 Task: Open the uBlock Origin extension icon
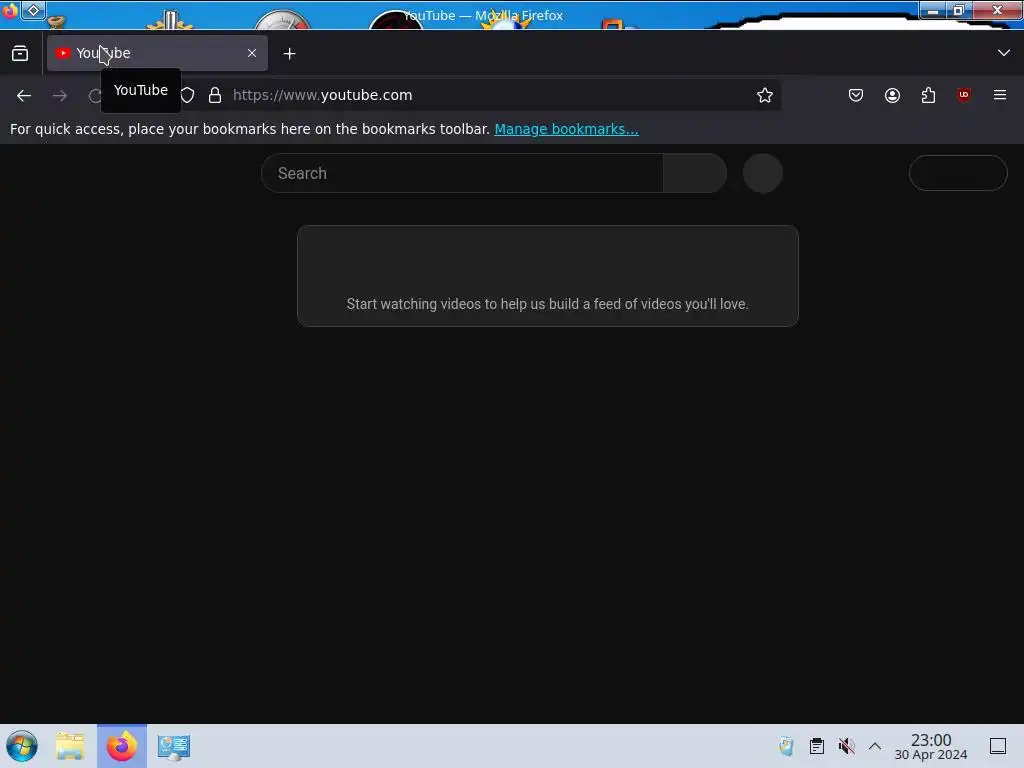[964, 95]
